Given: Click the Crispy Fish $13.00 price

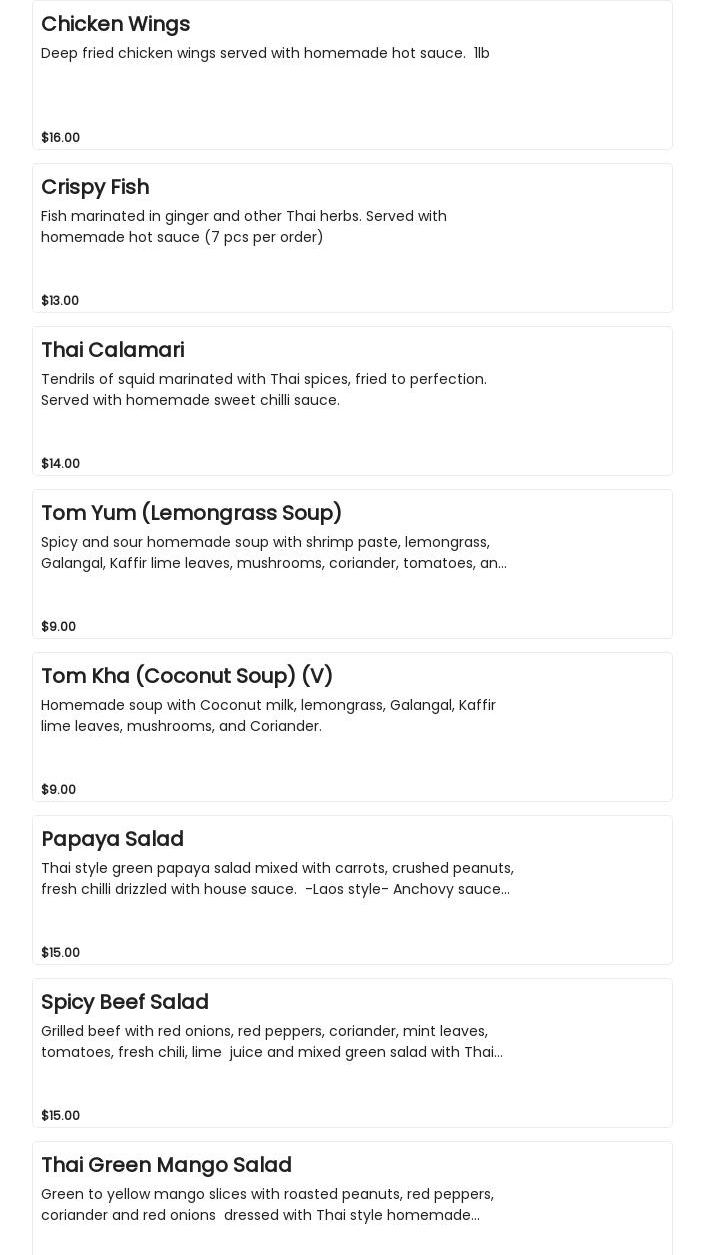Looking at the screenshot, I should (x=60, y=300).
